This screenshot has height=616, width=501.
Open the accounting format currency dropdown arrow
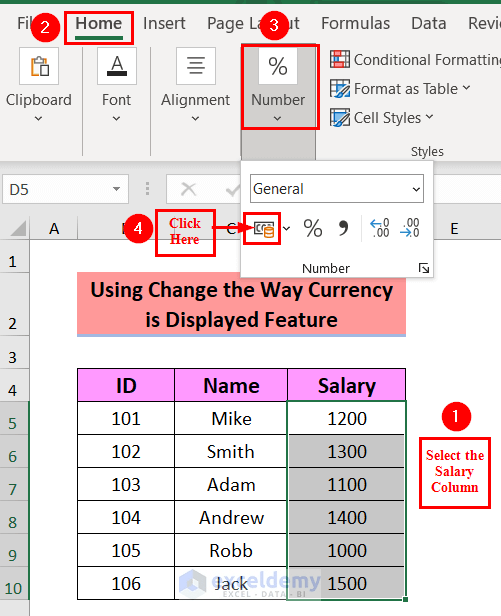coord(287,229)
